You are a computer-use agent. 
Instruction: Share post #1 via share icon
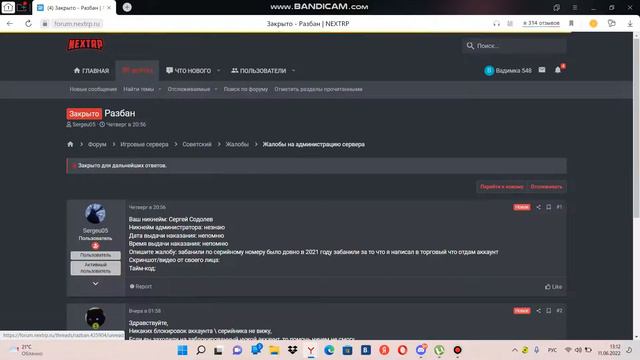538,207
